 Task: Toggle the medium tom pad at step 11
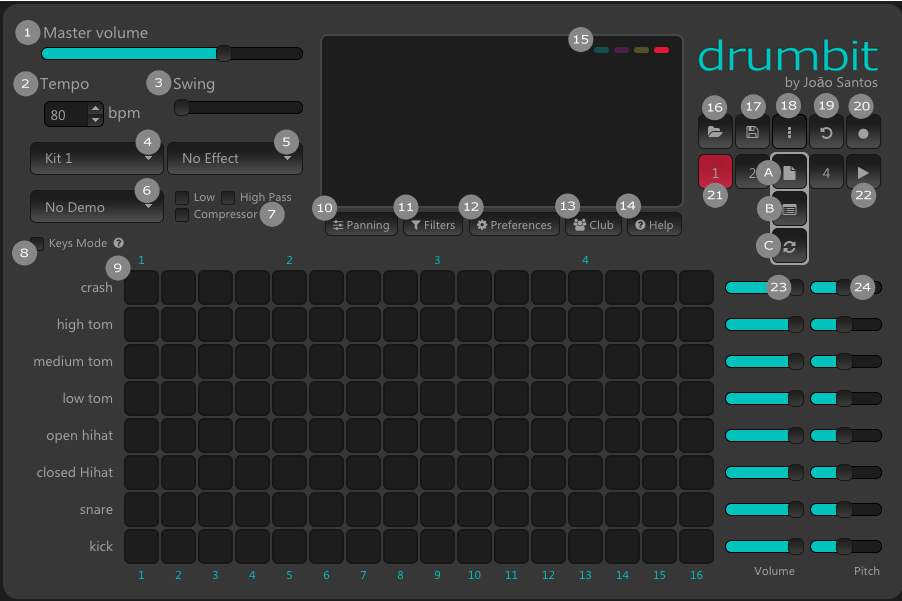(511, 361)
